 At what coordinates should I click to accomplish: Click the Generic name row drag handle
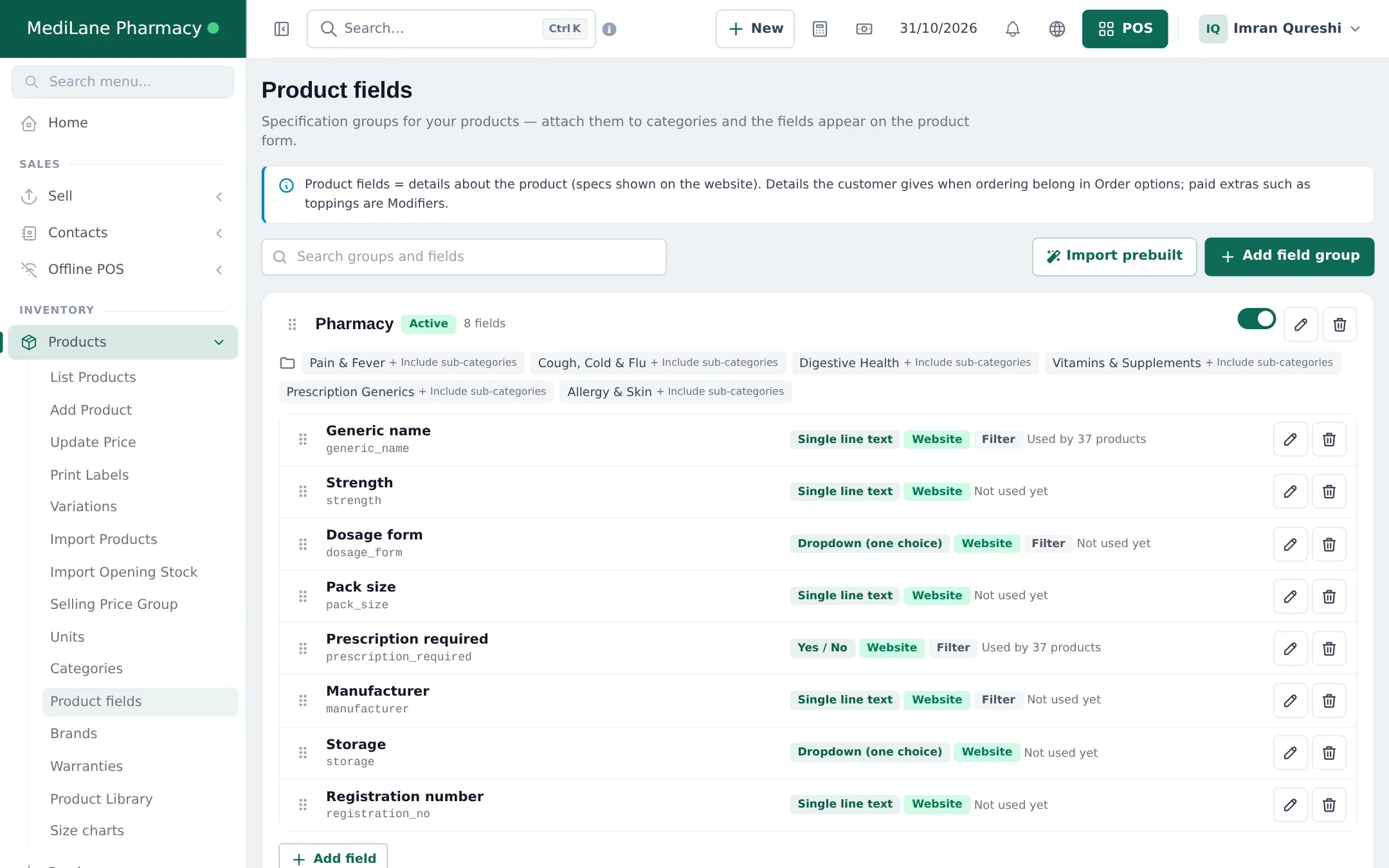pyautogui.click(x=303, y=439)
